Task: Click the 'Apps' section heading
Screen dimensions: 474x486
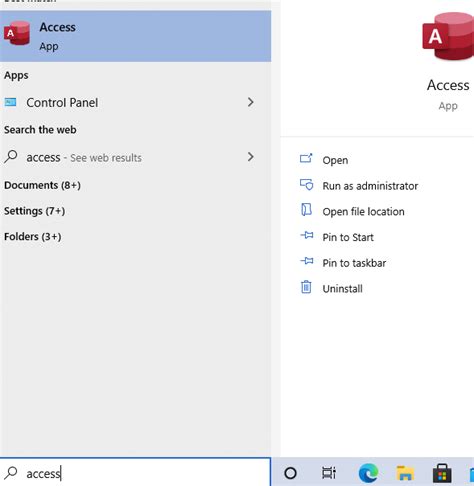Action: click(x=16, y=75)
